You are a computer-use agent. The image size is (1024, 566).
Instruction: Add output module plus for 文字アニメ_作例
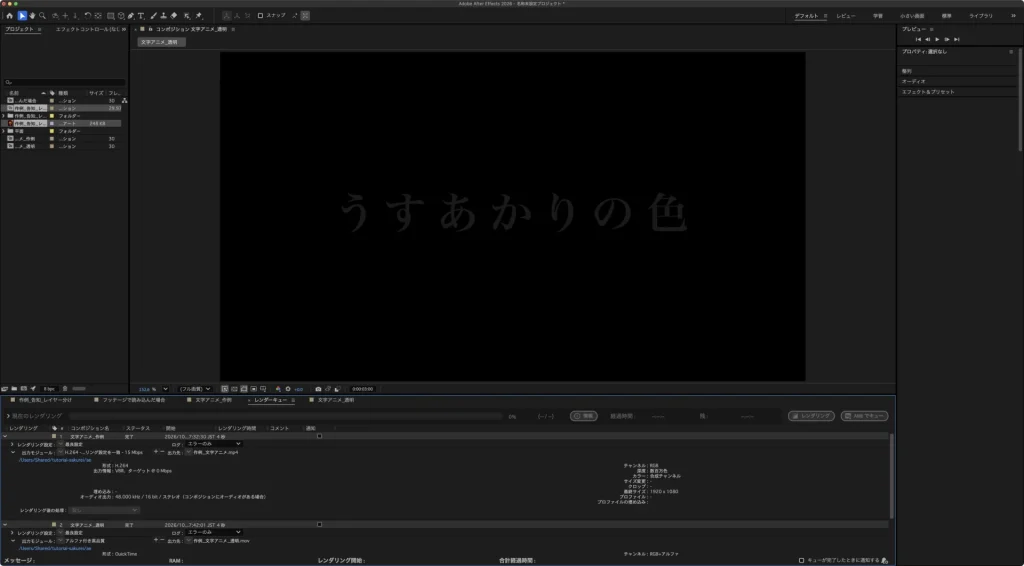155,452
